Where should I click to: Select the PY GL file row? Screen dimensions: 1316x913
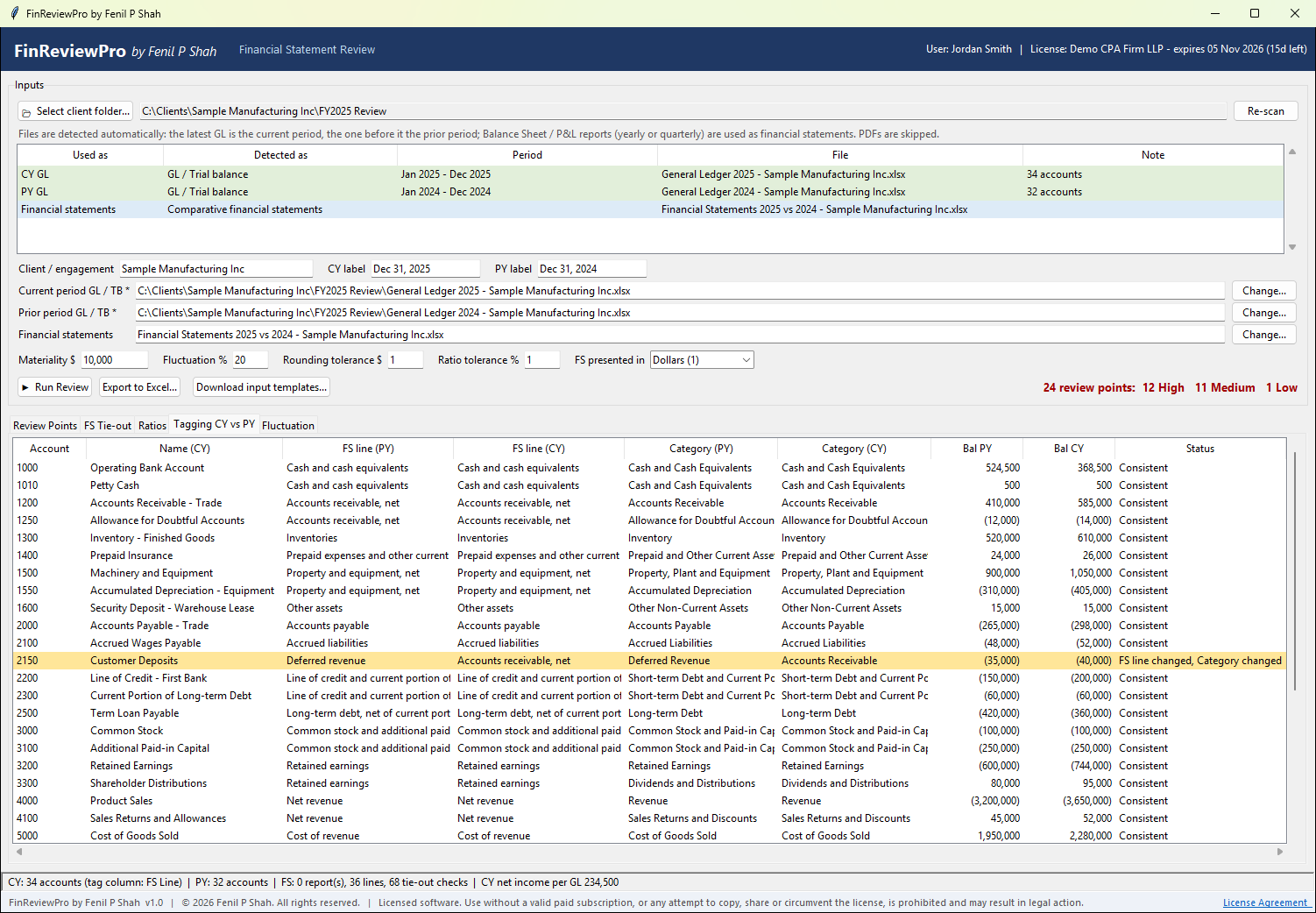[649, 192]
